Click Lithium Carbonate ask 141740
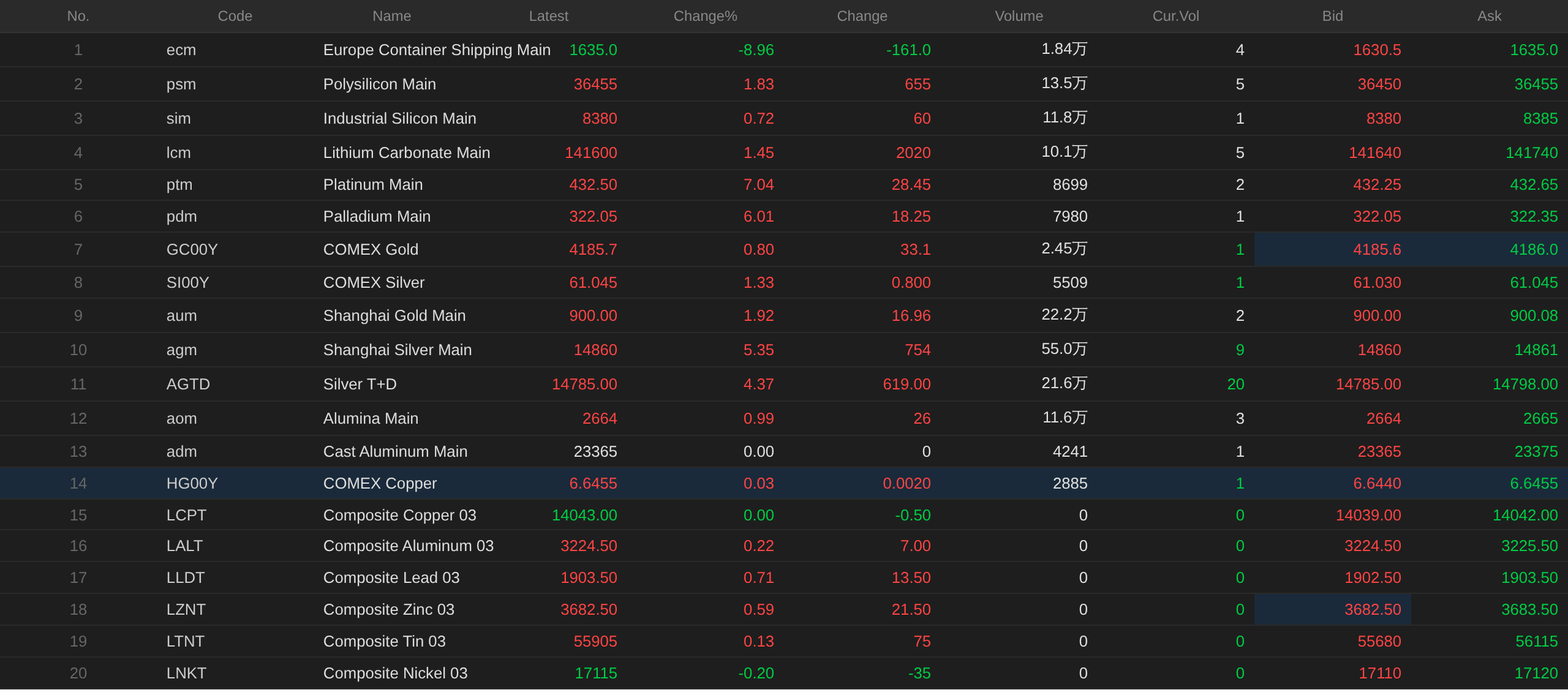Viewport: 1568px width, 698px height. 1532,152
